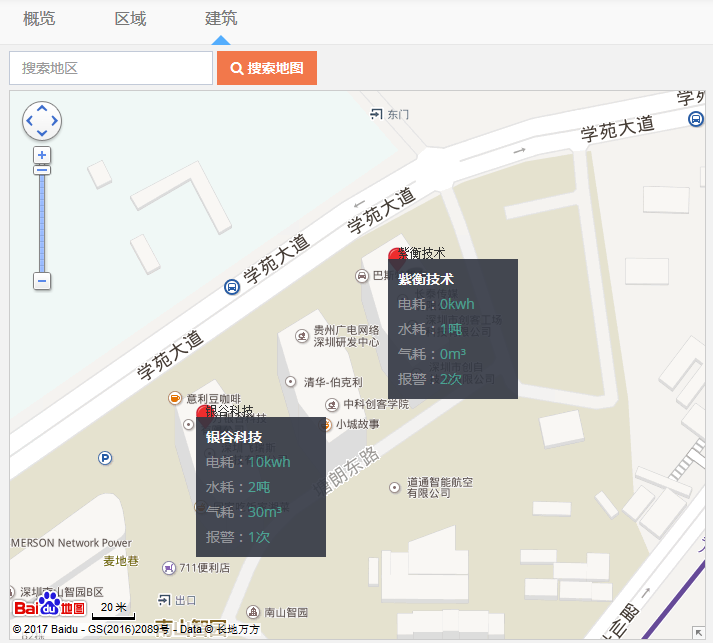This screenshot has width=713, height=643.
Task: Click the 麦地巷 street label
Action: [121, 561]
